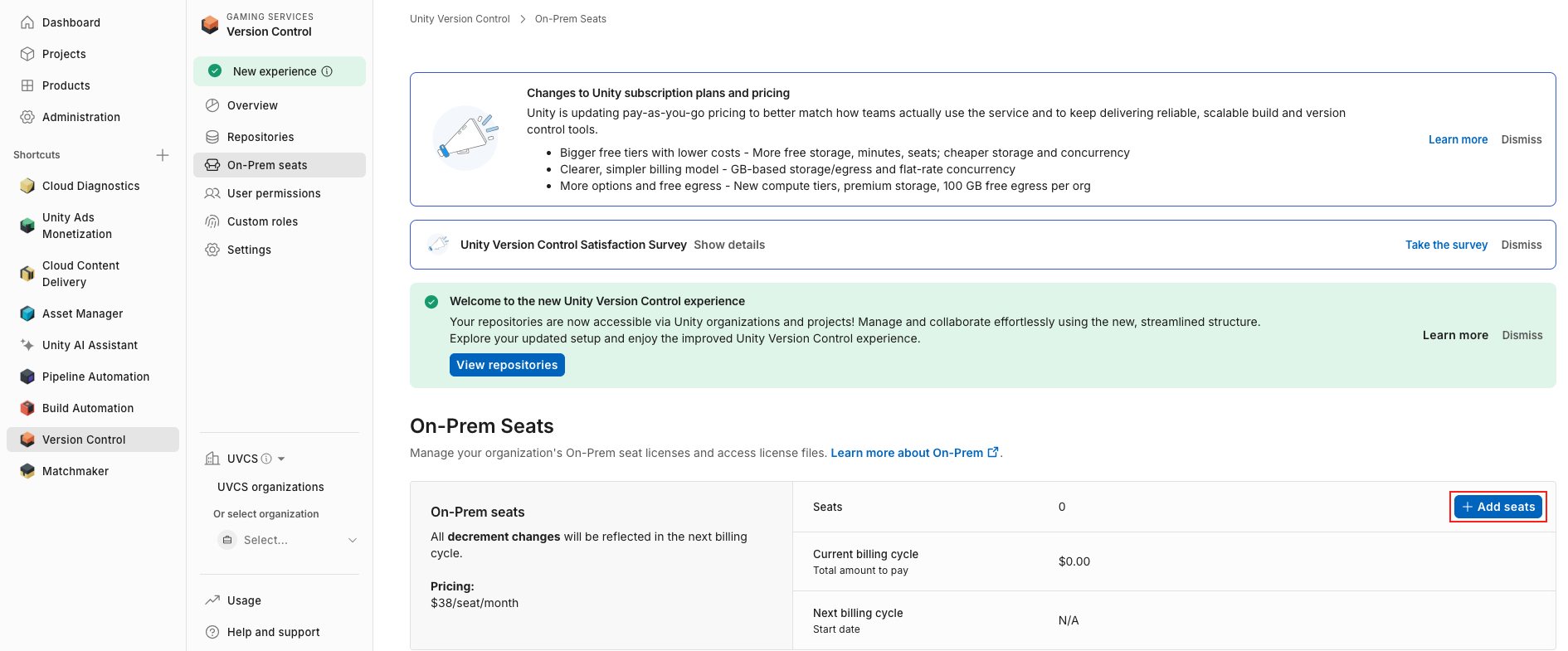
Task: Click the Usage trend icon
Action: (212, 600)
